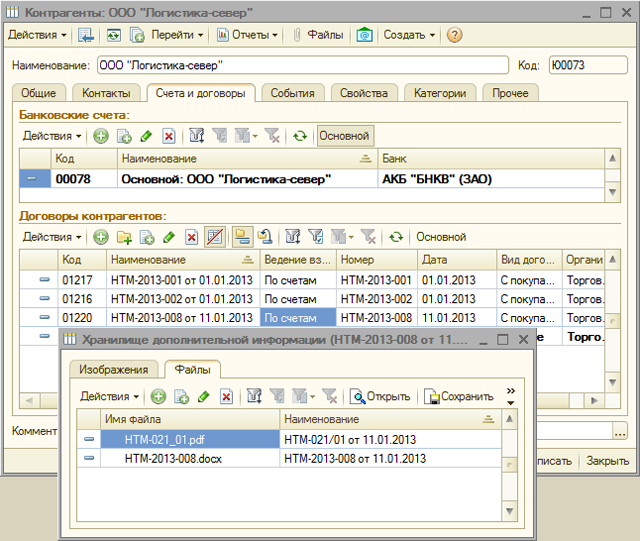Edit contract with pencil icon
The width and height of the screenshot is (640, 541).
click(169, 237)
